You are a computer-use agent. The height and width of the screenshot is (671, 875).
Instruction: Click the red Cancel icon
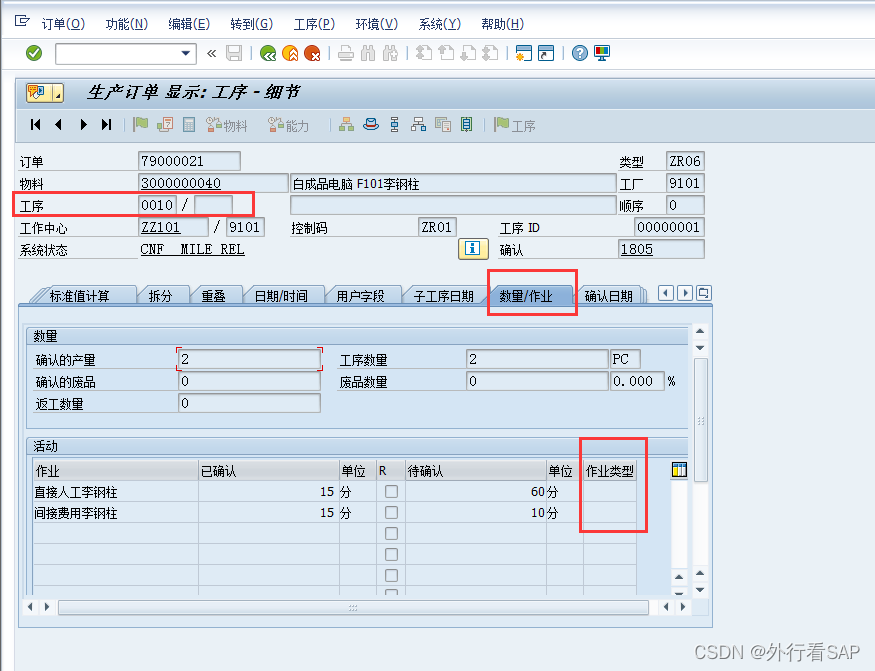click(312, 54)
